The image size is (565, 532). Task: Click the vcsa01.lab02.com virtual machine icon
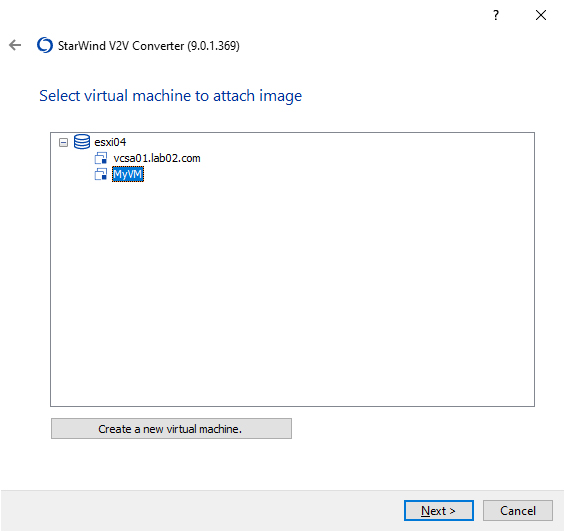click(x=101, y=158)
